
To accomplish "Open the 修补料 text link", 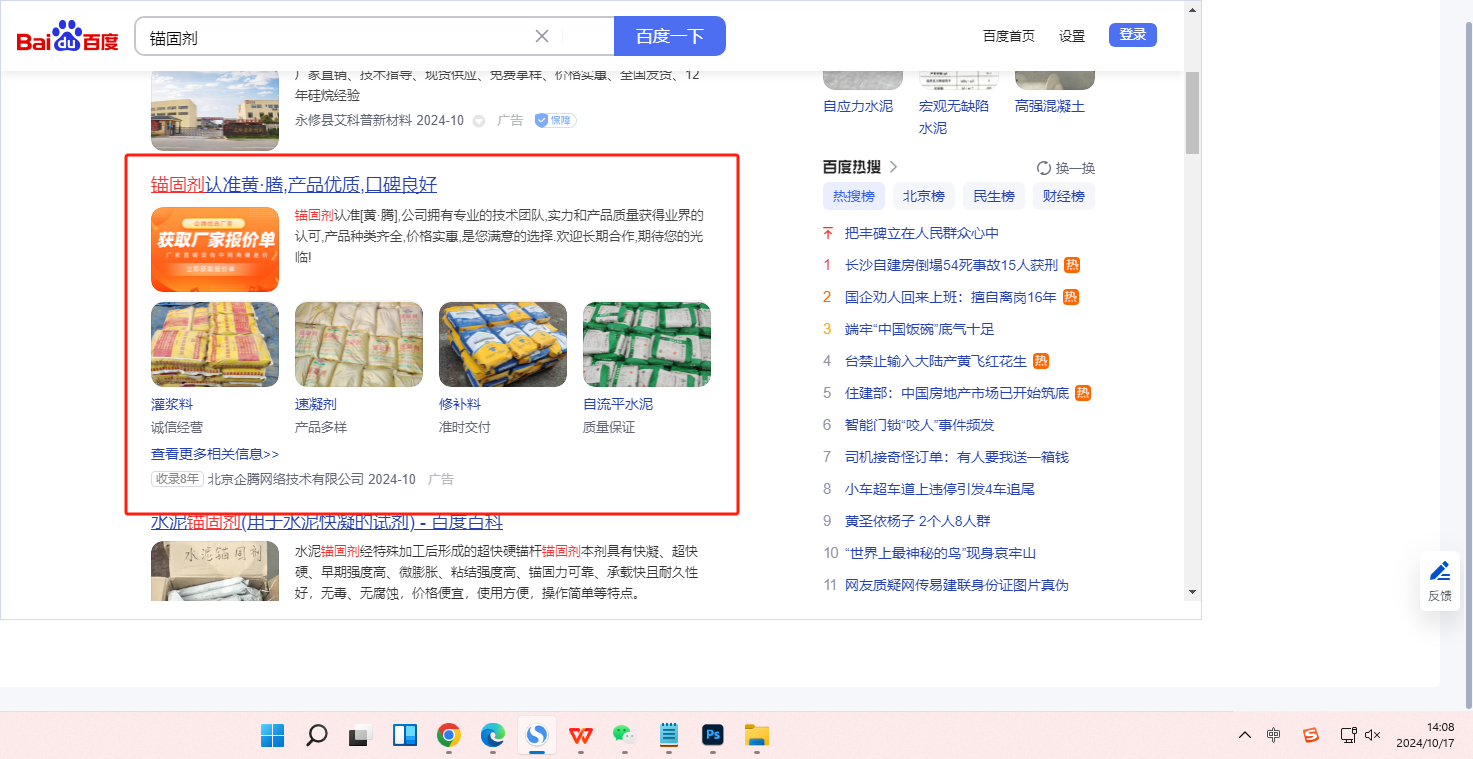I will (x=460, y=405).
